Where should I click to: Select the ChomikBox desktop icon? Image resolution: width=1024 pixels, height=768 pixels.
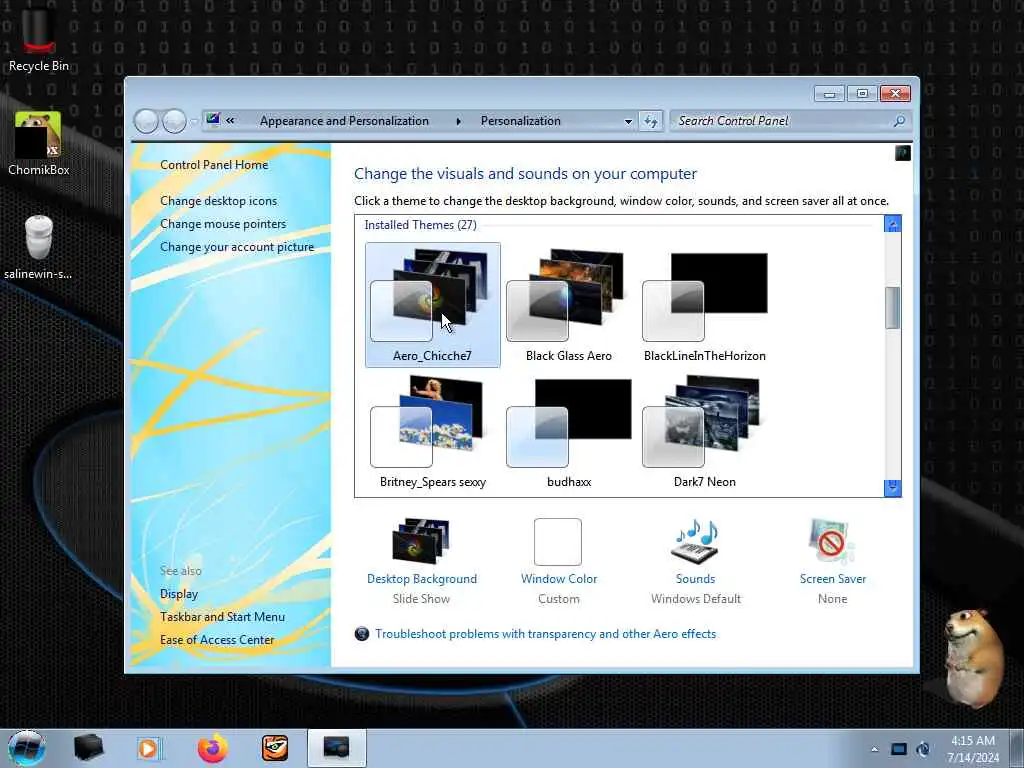[39, 144]
